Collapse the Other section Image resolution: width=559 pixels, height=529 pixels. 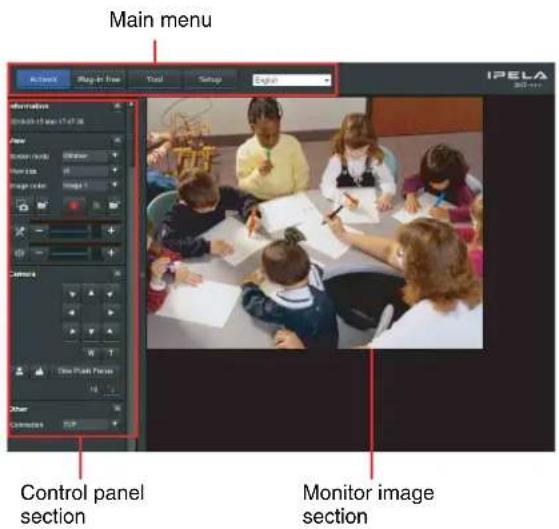click(x=117, y=408)
